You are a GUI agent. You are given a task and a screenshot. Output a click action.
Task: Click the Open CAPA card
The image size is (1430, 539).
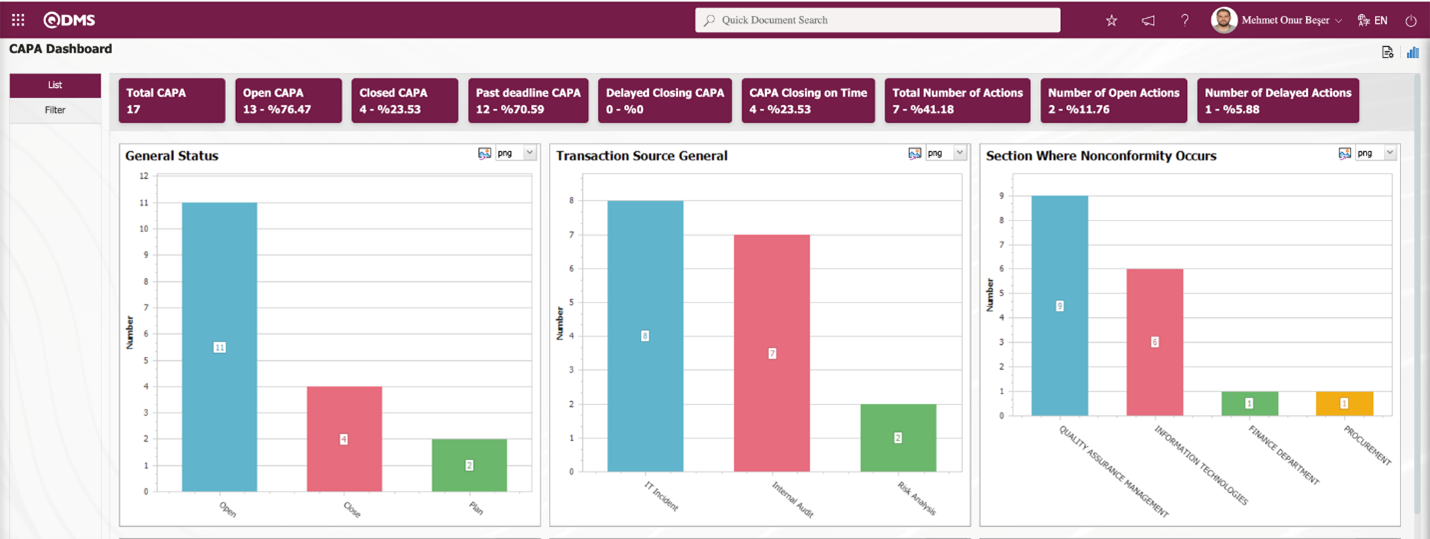[x=288, y=101]
